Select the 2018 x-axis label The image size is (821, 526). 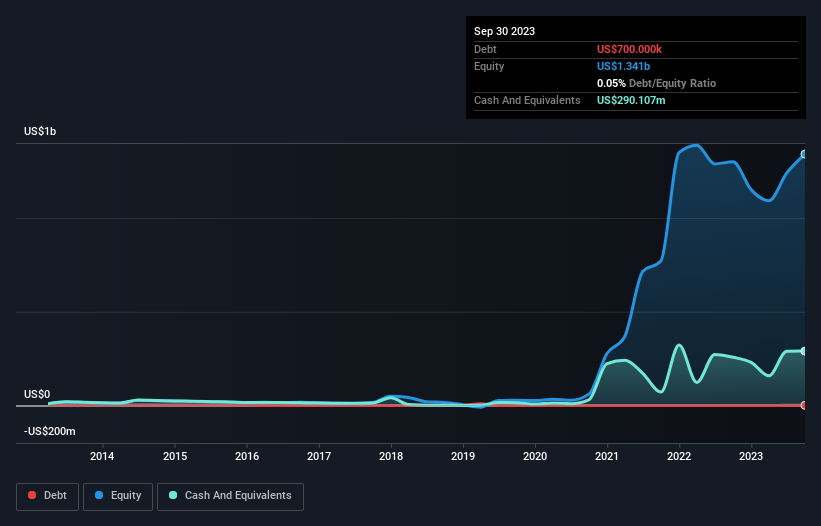(x=391, y=456)
